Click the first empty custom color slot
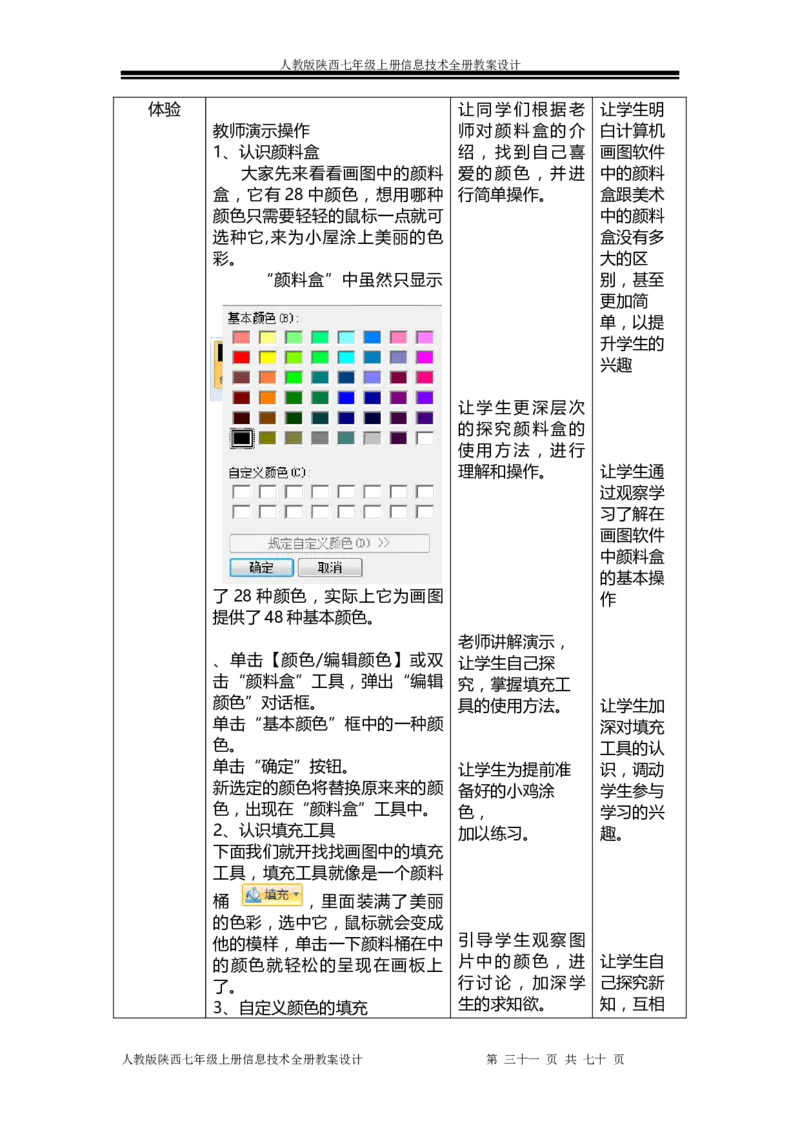The height and width of the screenshot is (1132, 800). point(241,492)
